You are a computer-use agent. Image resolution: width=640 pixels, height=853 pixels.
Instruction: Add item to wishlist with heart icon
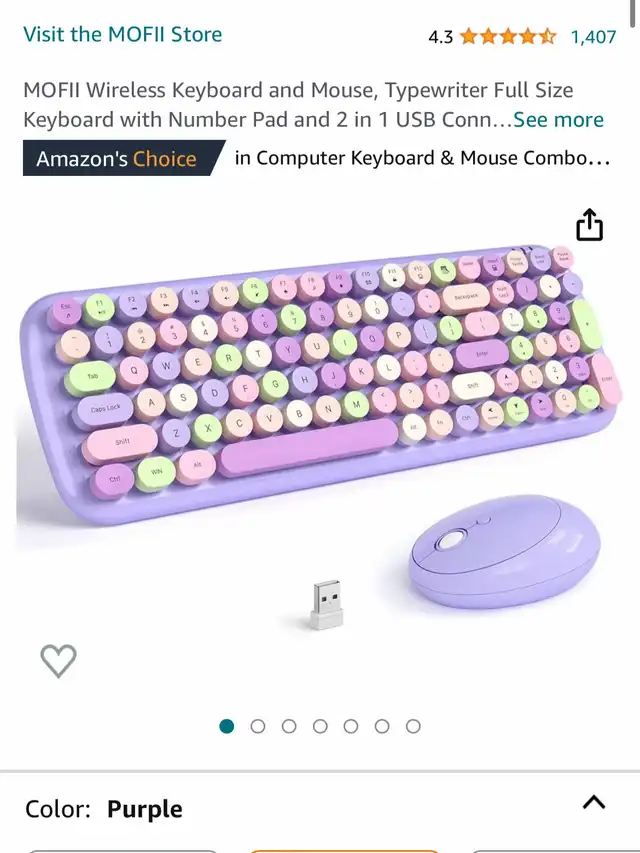pos(58,660)
